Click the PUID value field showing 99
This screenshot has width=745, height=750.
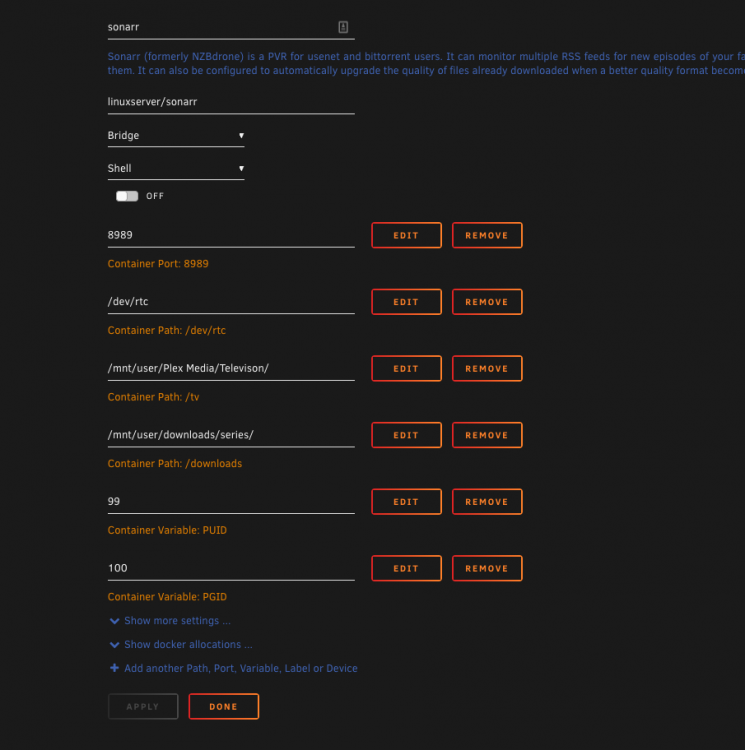pos(231,502)
